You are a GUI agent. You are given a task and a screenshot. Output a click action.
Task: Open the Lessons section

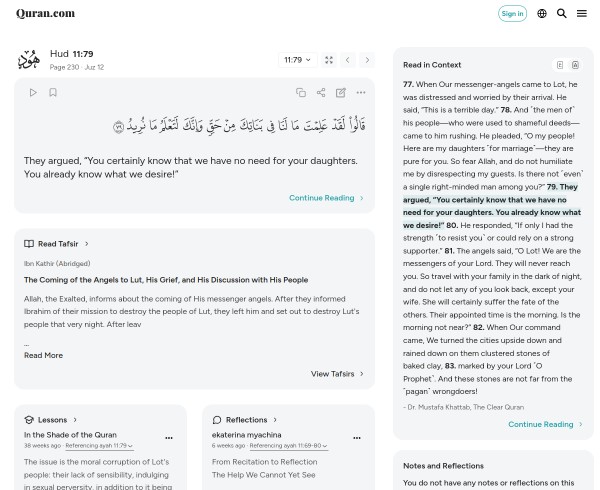(x=51, y=420)
